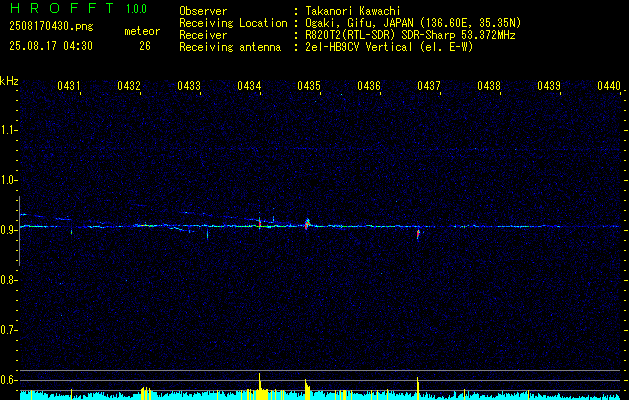The image size is (629, 400).
Task: Click the red meteor echo at 0434
Action: (x=260, y=222)
